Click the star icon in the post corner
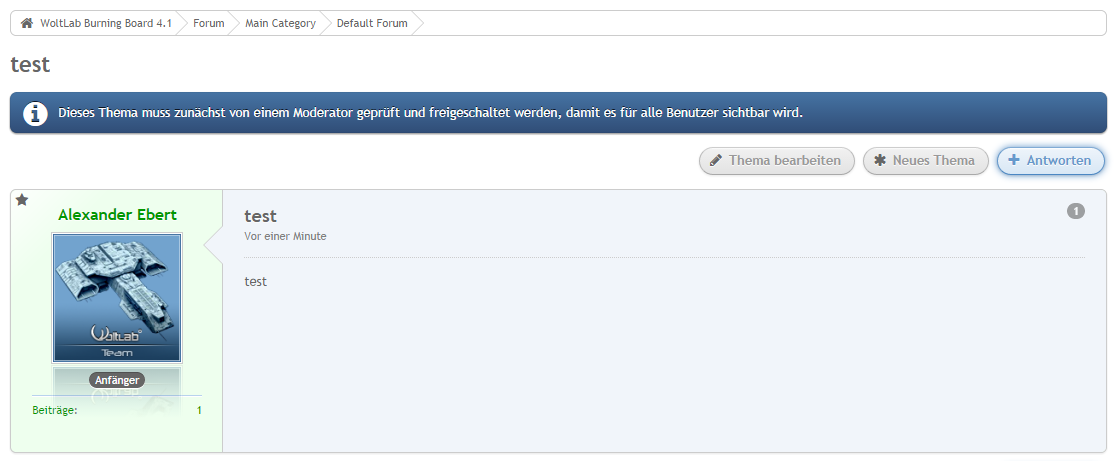 click(x=22, y=200)
